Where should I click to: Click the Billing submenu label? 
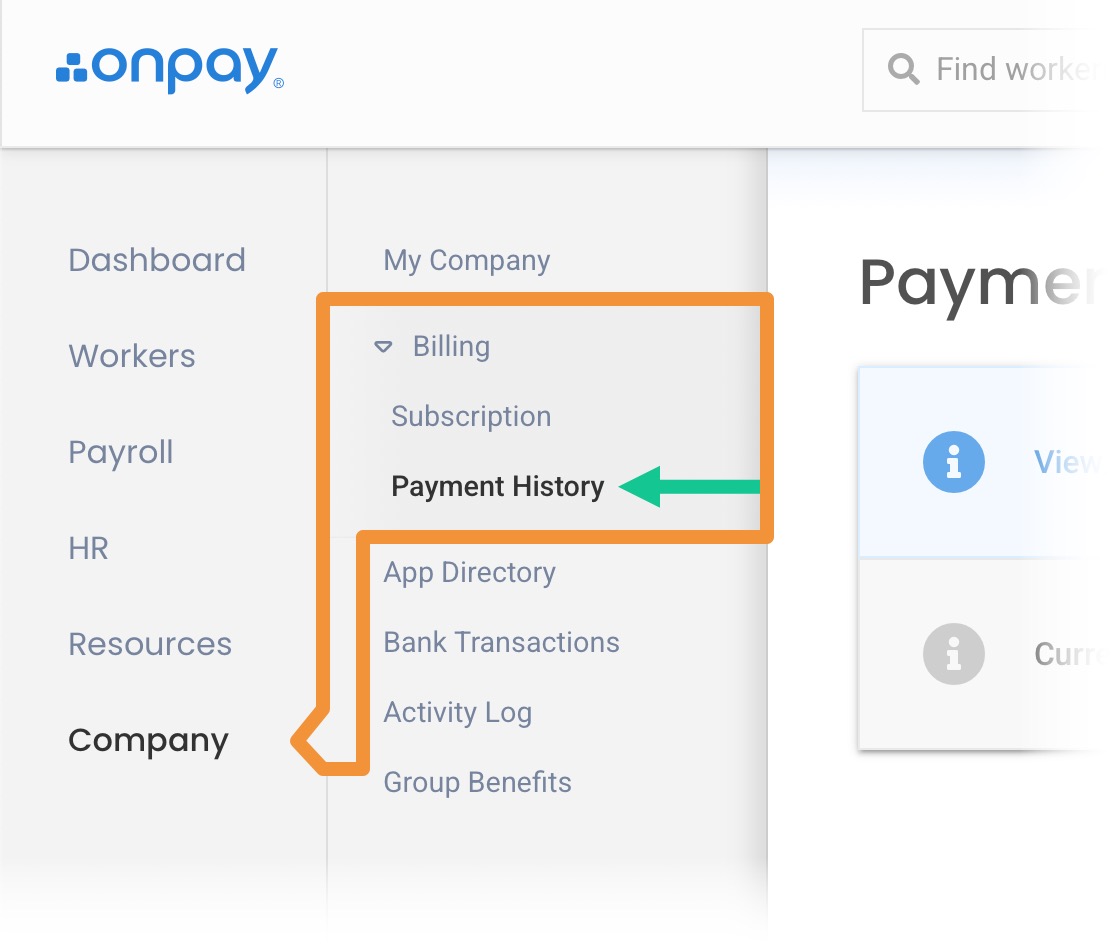pos(451,347)
